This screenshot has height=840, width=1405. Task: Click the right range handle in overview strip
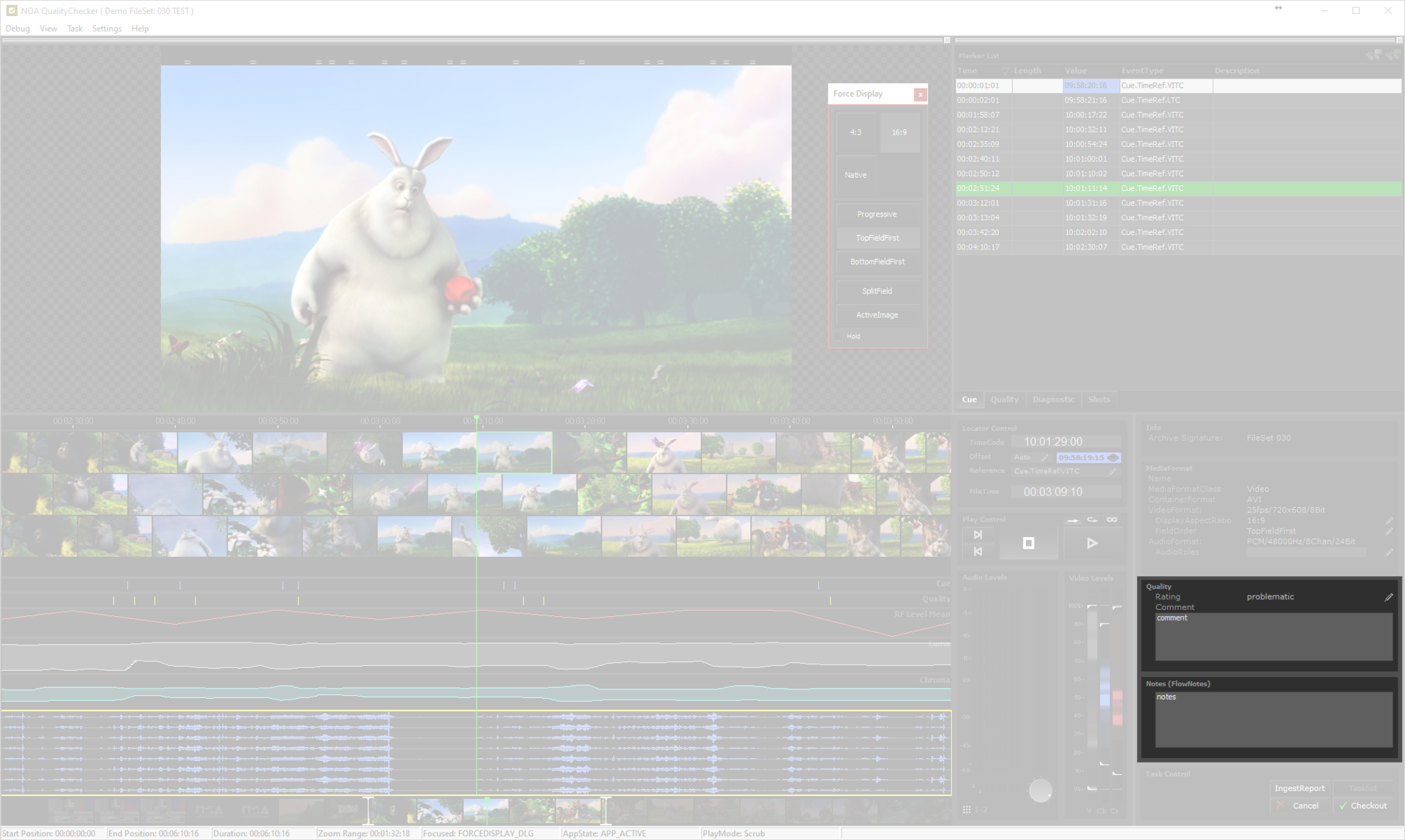pyautogui.click(x=604, y=810)
